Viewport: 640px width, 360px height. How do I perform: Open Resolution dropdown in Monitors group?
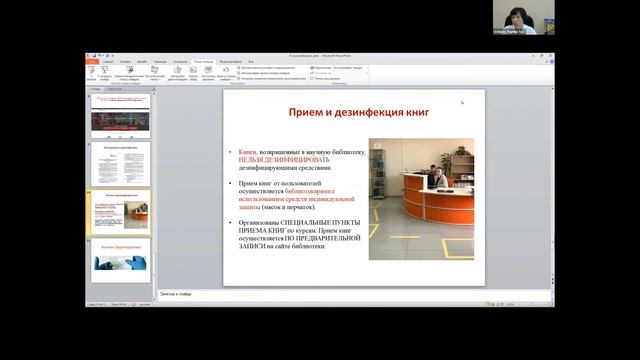point(350,68)
